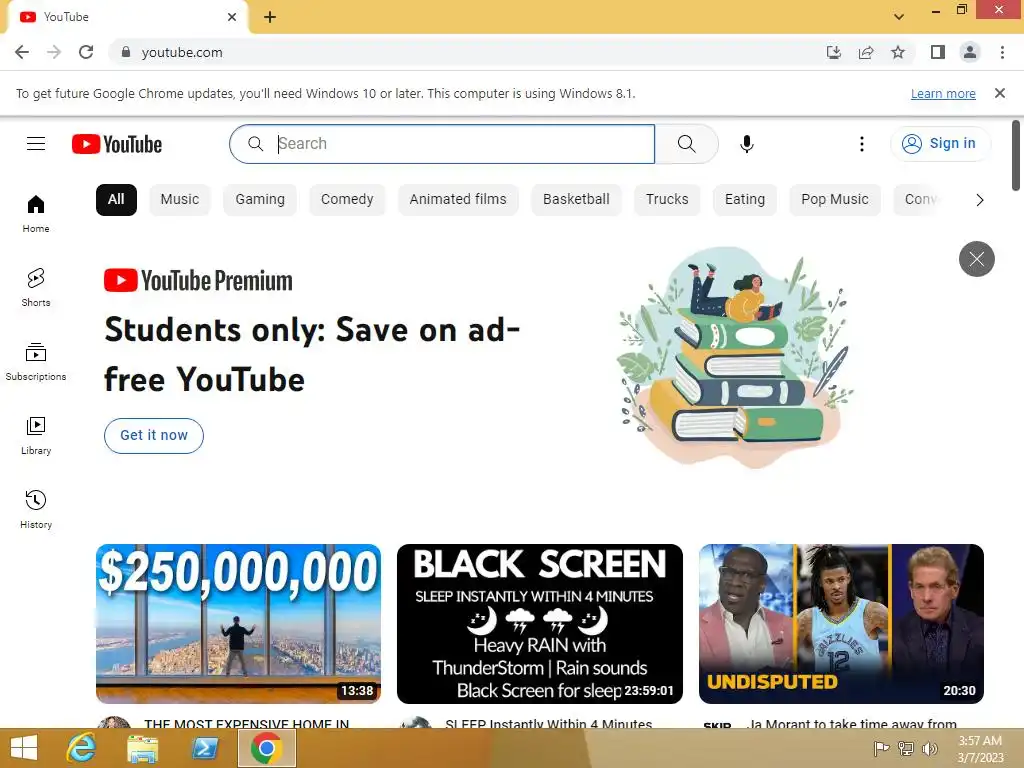This screenshot has height=768, width=1024.
Task: Dismiss the Chrome update notification bar
Action: coord(999,93)
